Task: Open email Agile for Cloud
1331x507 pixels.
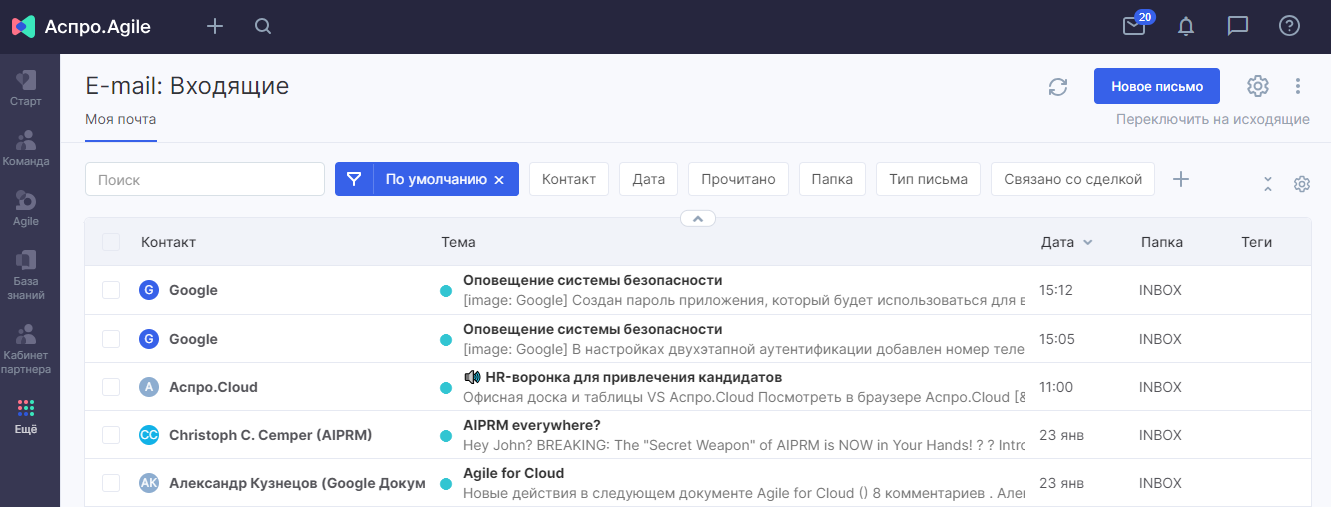Action: [513, 473]
